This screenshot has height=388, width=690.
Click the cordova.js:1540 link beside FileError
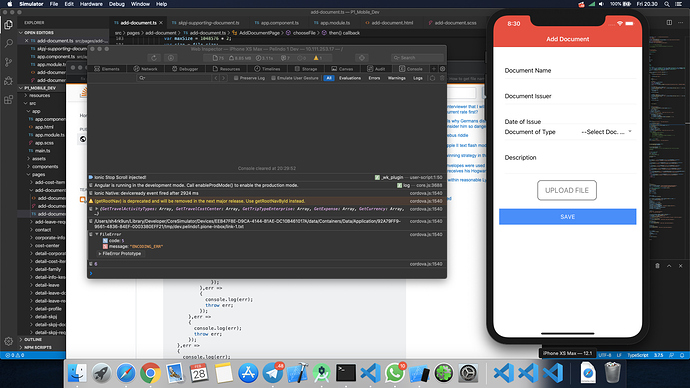[426, 234]
